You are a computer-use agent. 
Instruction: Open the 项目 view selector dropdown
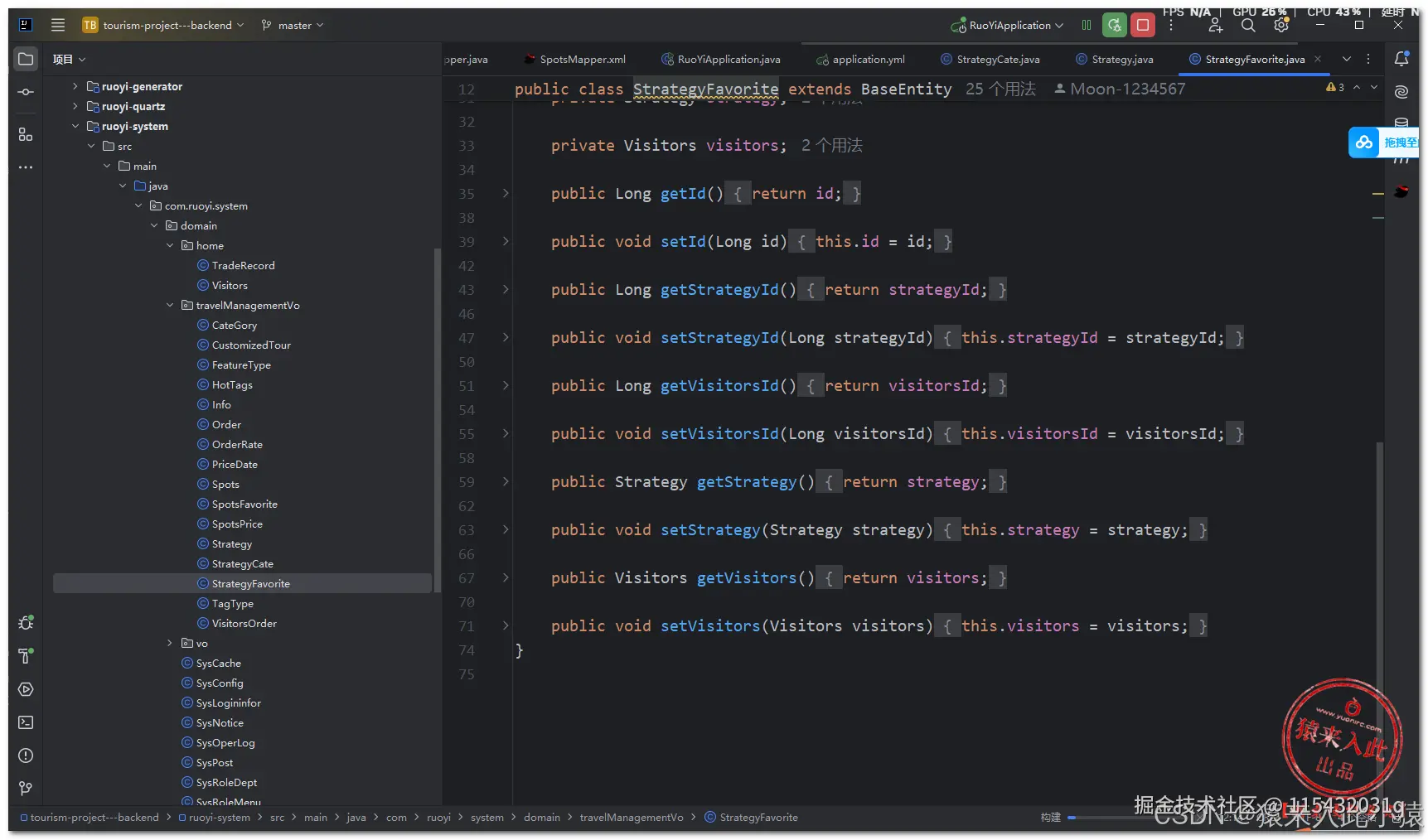(70, 59)
